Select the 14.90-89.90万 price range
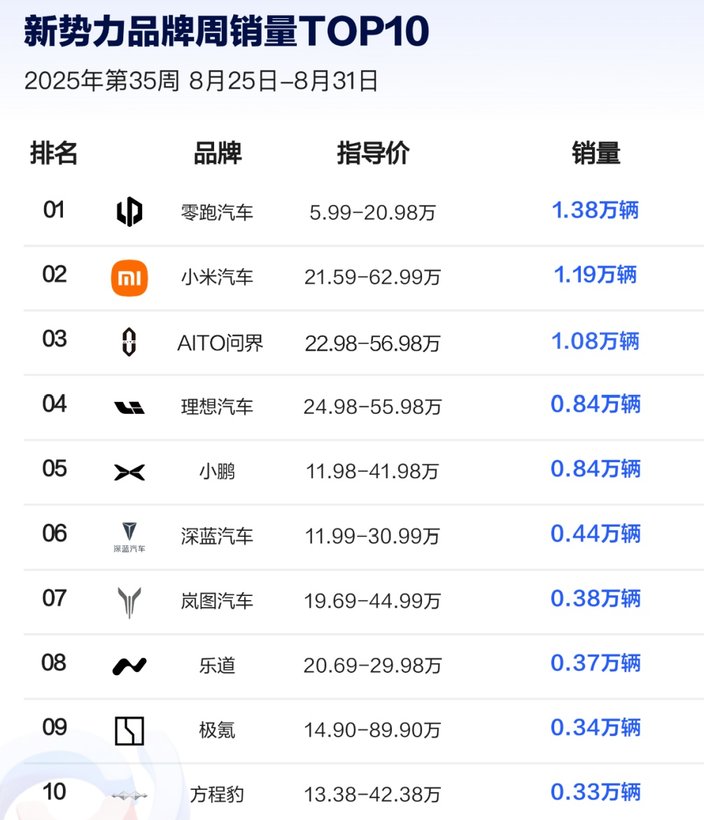 [x=373, y=731]
